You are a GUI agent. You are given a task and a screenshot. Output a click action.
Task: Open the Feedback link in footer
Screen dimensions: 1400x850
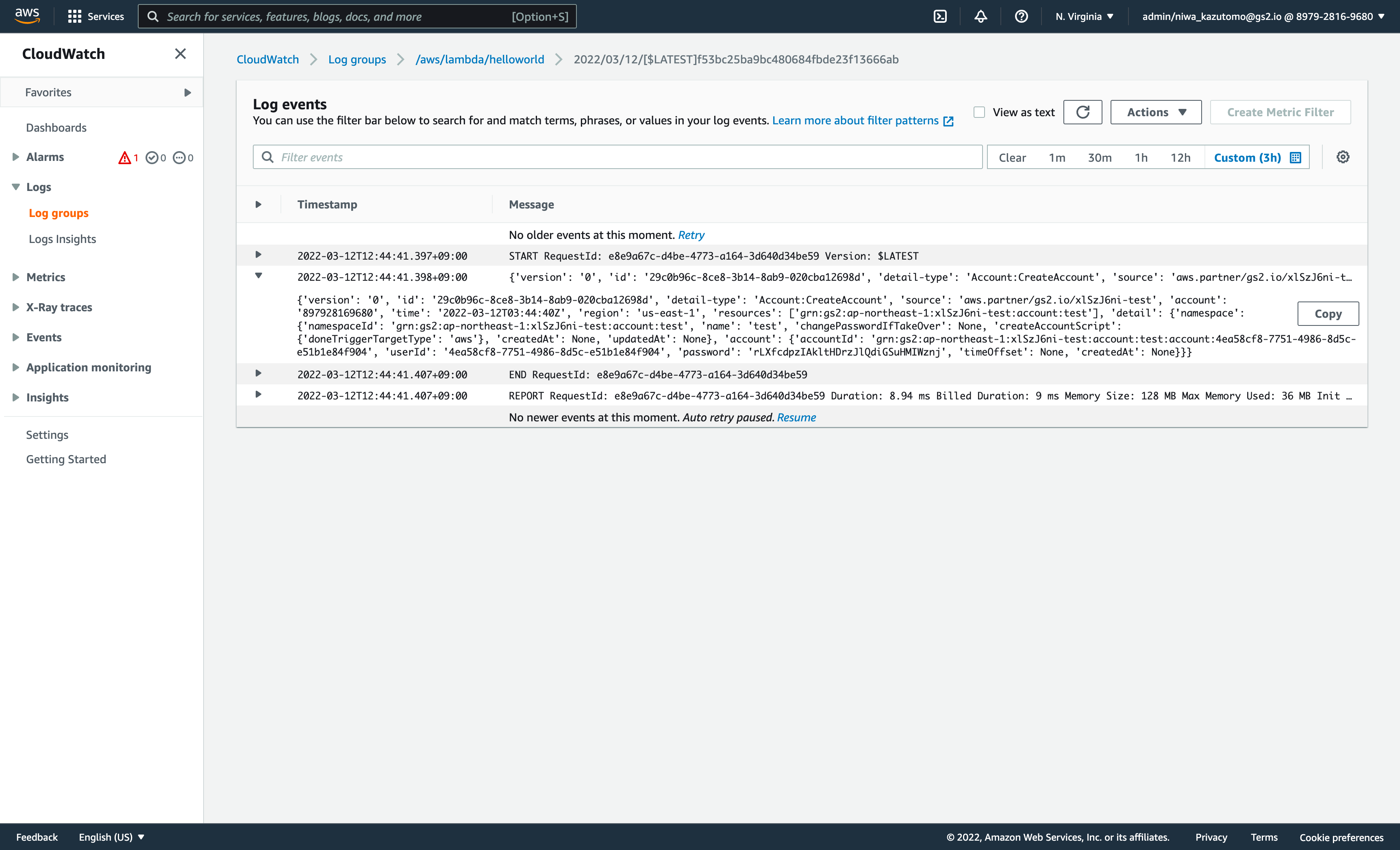click(37, 837)
